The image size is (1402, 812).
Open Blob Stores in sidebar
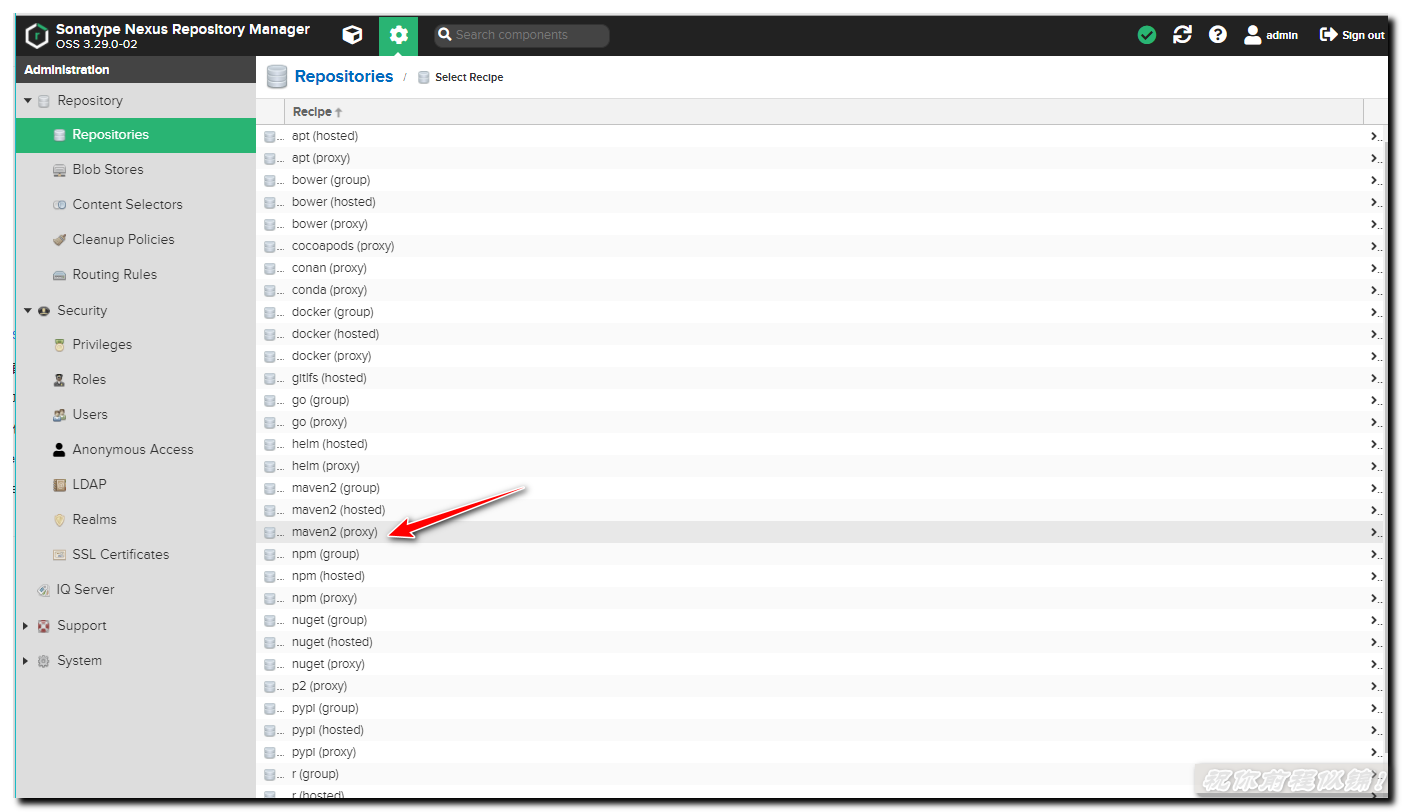click(x=136, y=170)
